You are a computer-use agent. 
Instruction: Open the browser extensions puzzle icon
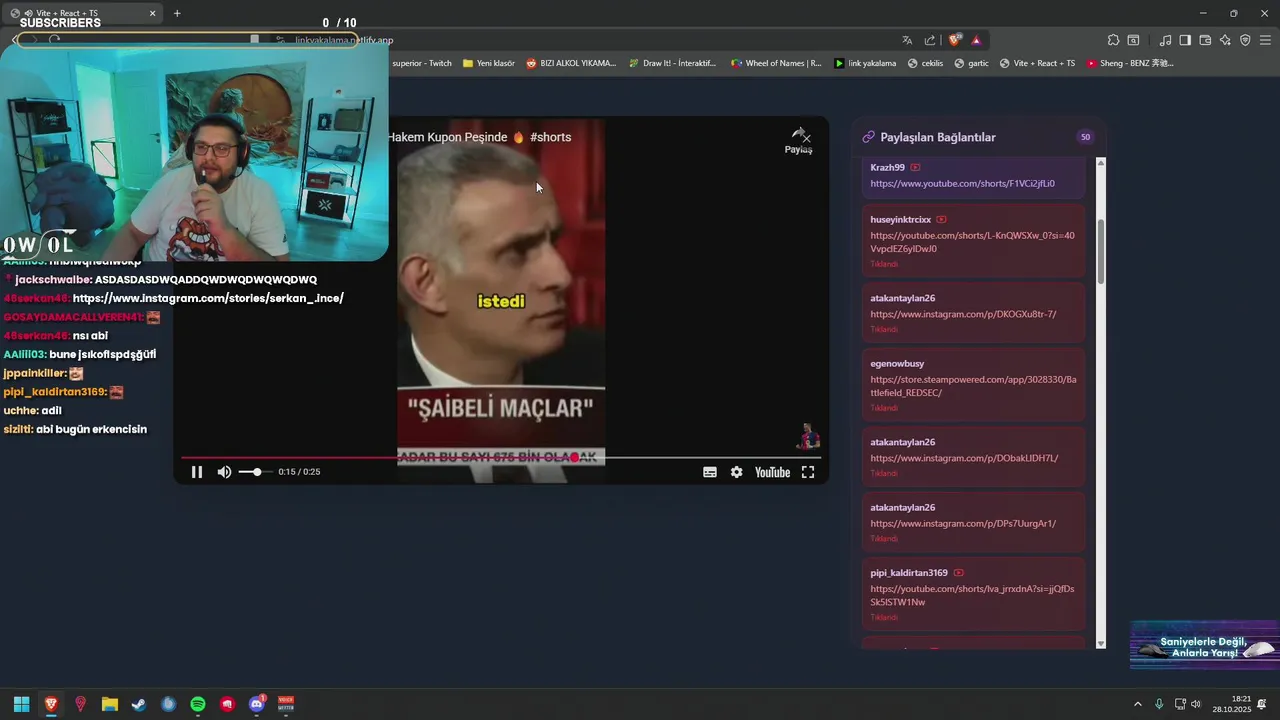tap(1113, 40)
